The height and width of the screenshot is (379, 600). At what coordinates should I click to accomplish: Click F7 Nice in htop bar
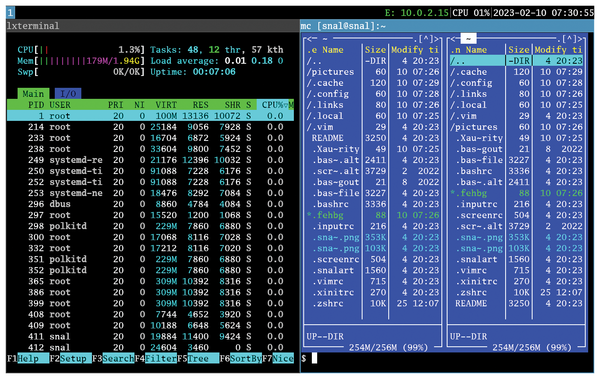tap(278, 359)
